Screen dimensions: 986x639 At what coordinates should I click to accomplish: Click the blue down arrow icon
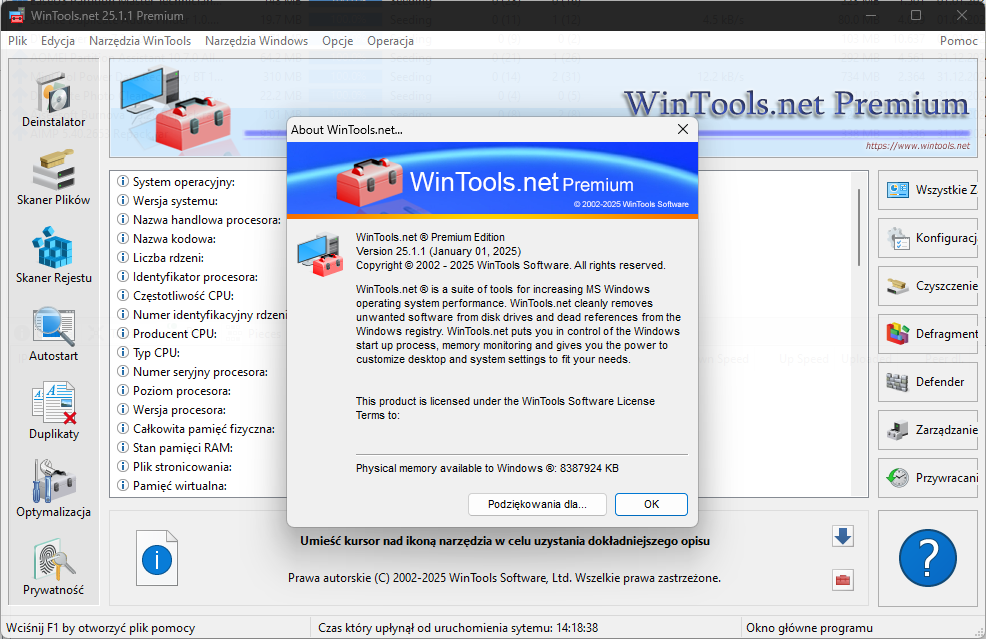(x=843, y=536)
